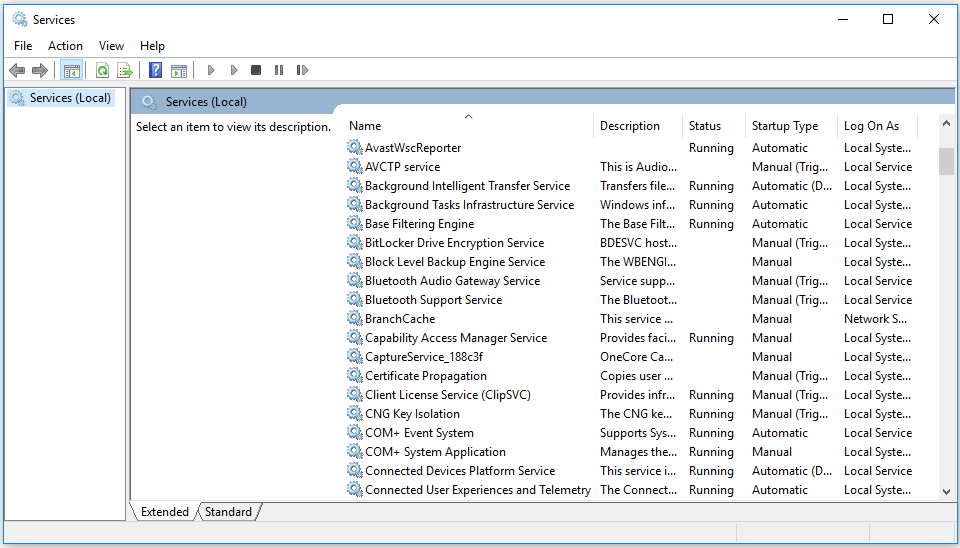This screenshot has height=548, width=960.
Task: Open the Help menu
Action: 152,46
